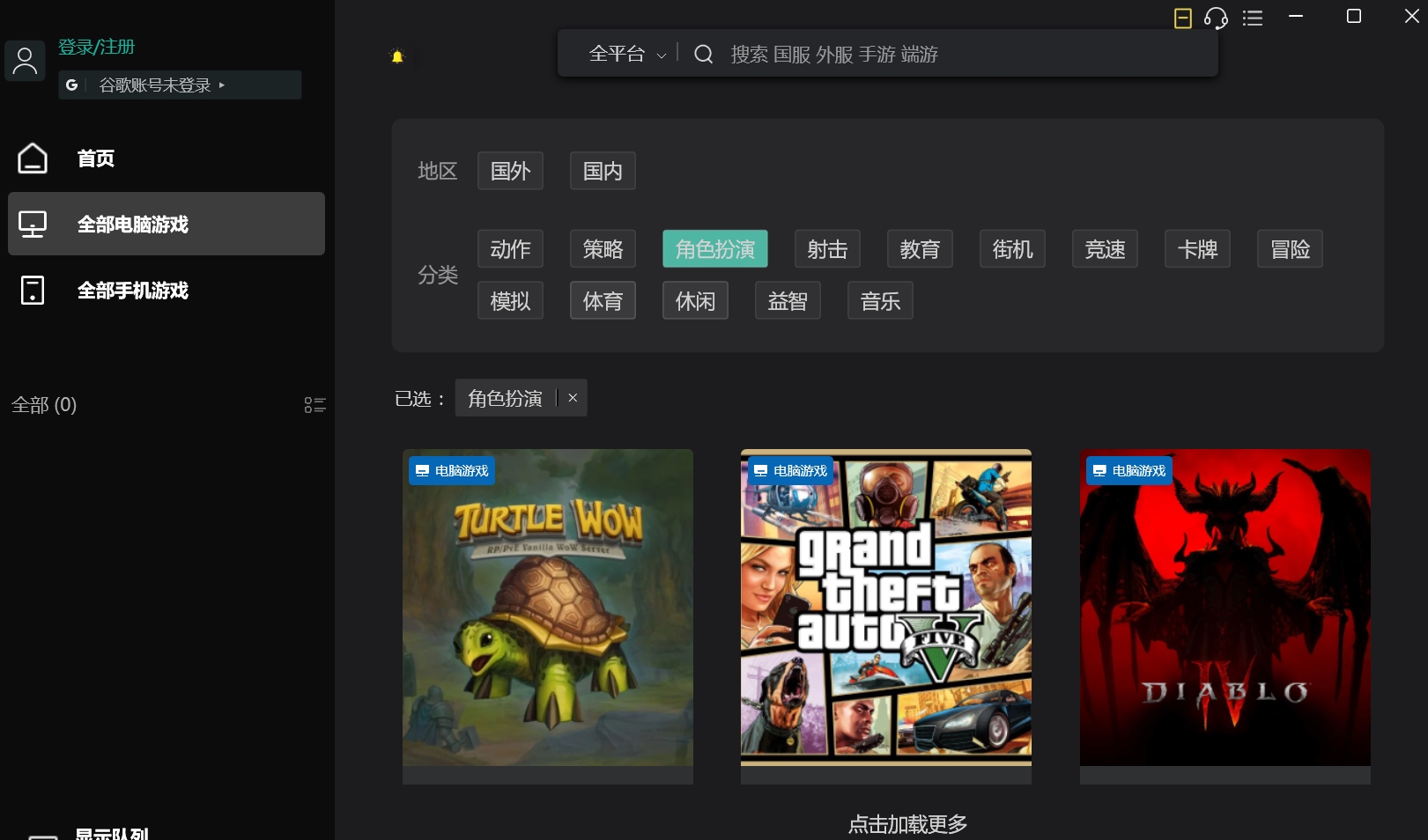
Task: Open the 全平台 platform dropdown
Action: tap(627, 54)
